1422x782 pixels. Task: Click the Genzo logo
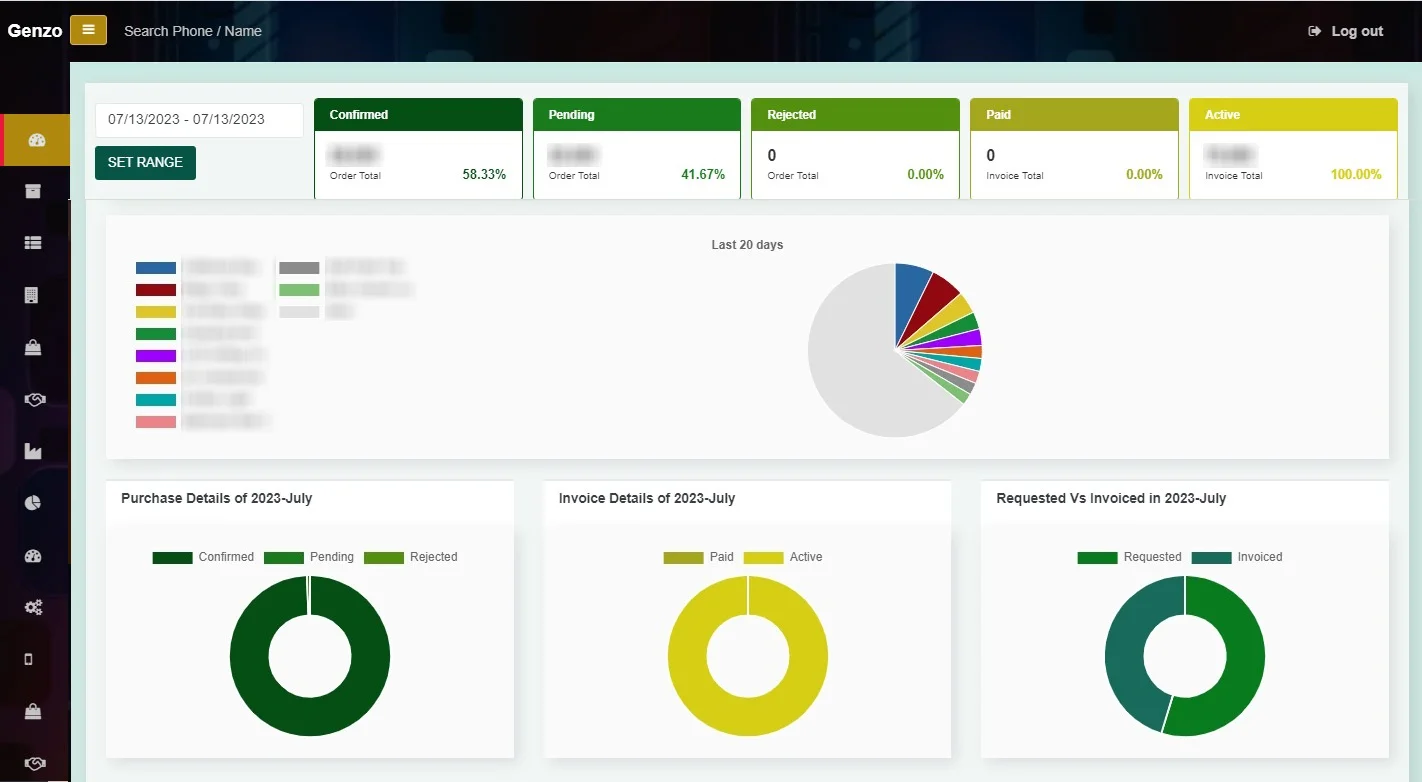(x=35, y=31)
